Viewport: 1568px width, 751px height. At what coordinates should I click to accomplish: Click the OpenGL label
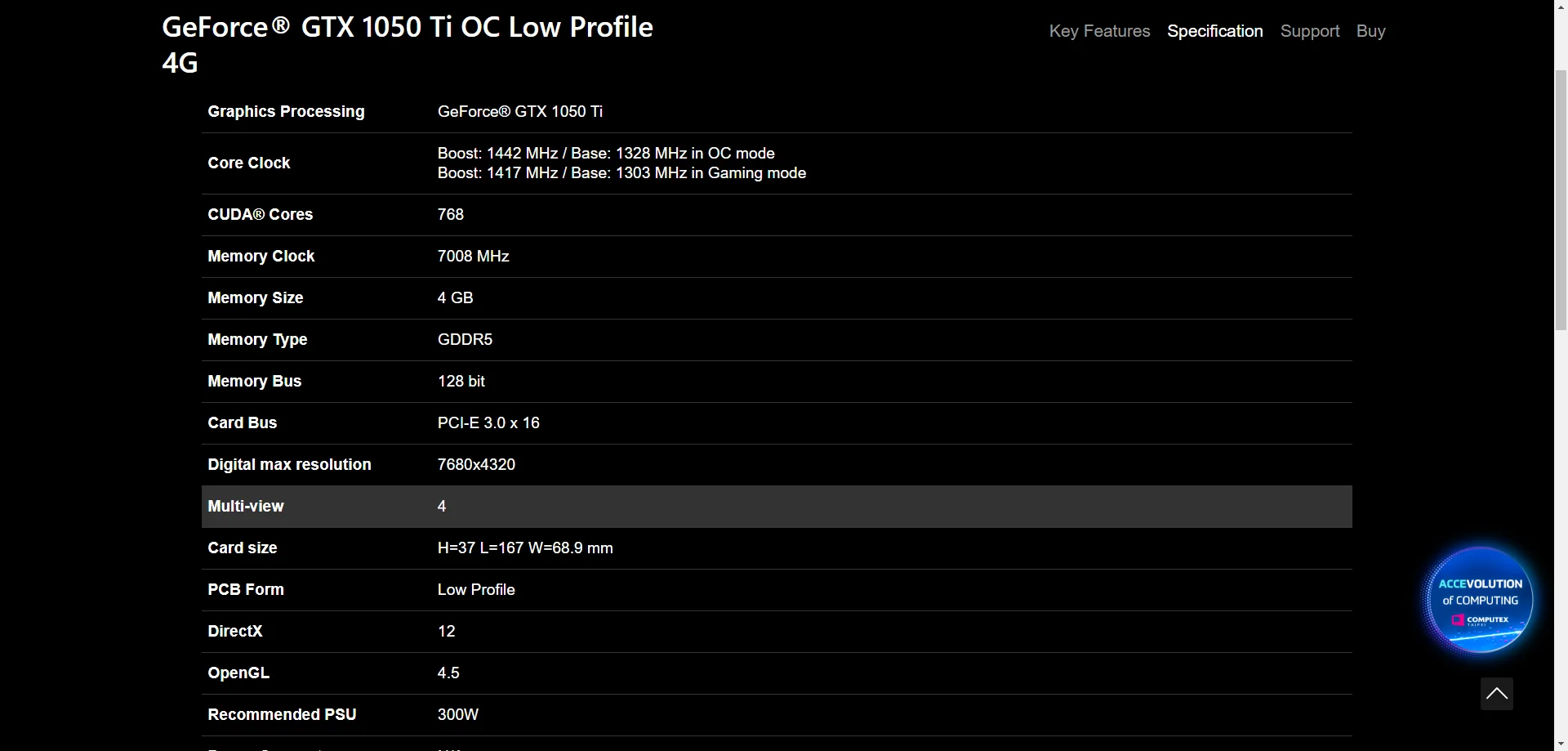click(238, 673)
